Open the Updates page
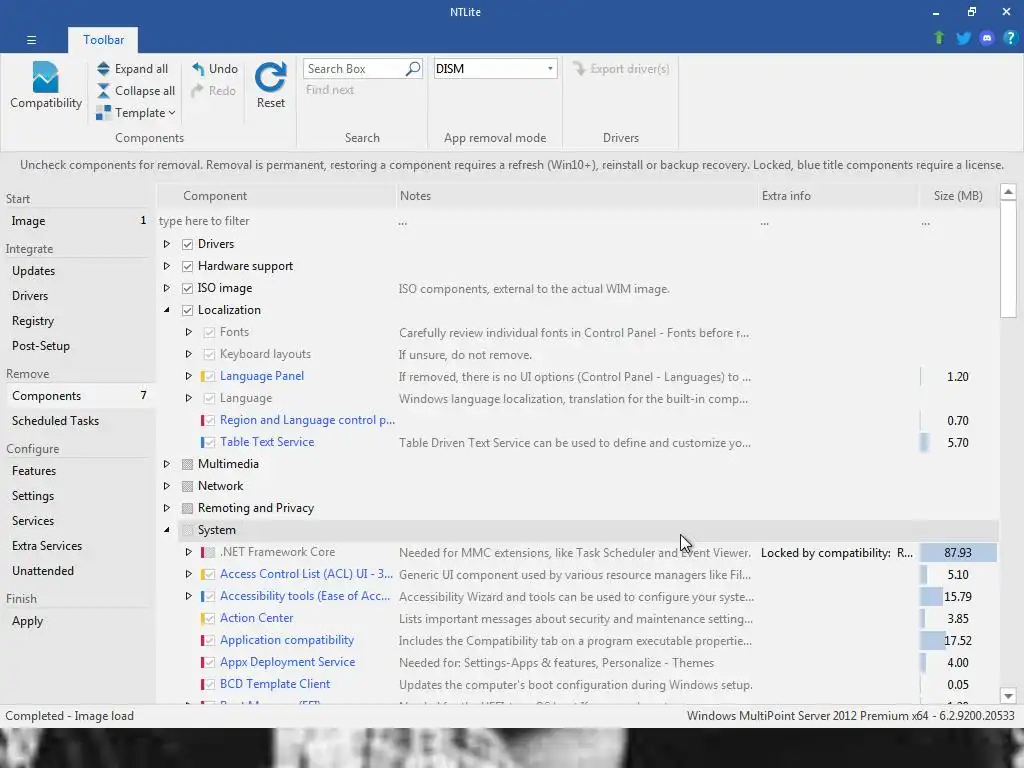1024x768 pixels. (77, 271)
